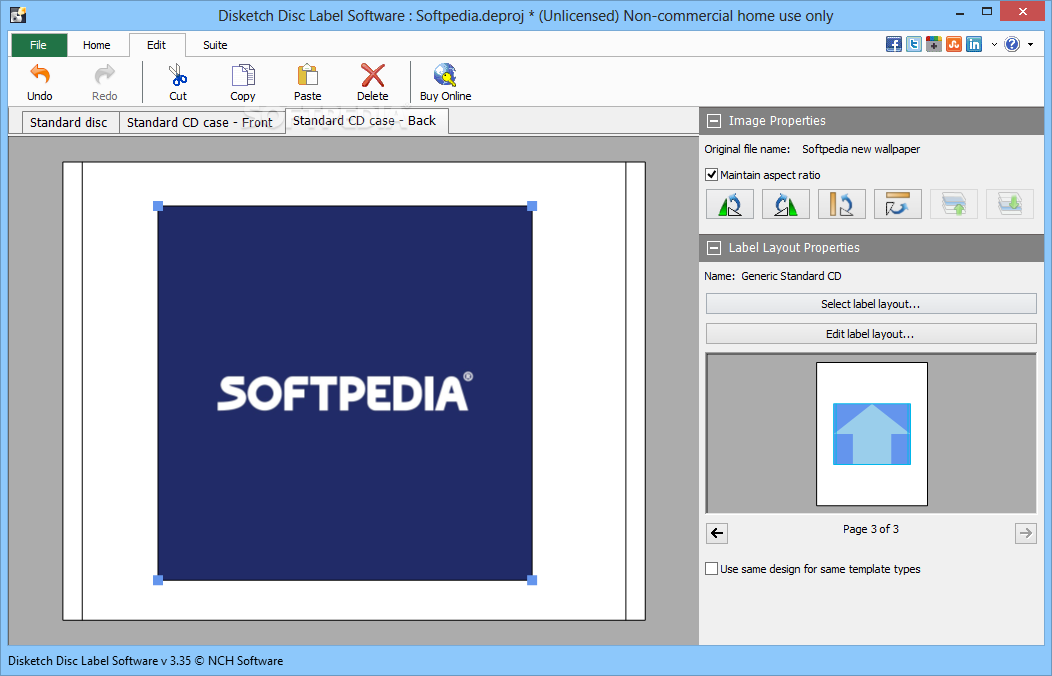The width and height of the screenshot is (1052, 676).
Task: Click the Redo toolbar icon
Action: click(x=105, y=82)
